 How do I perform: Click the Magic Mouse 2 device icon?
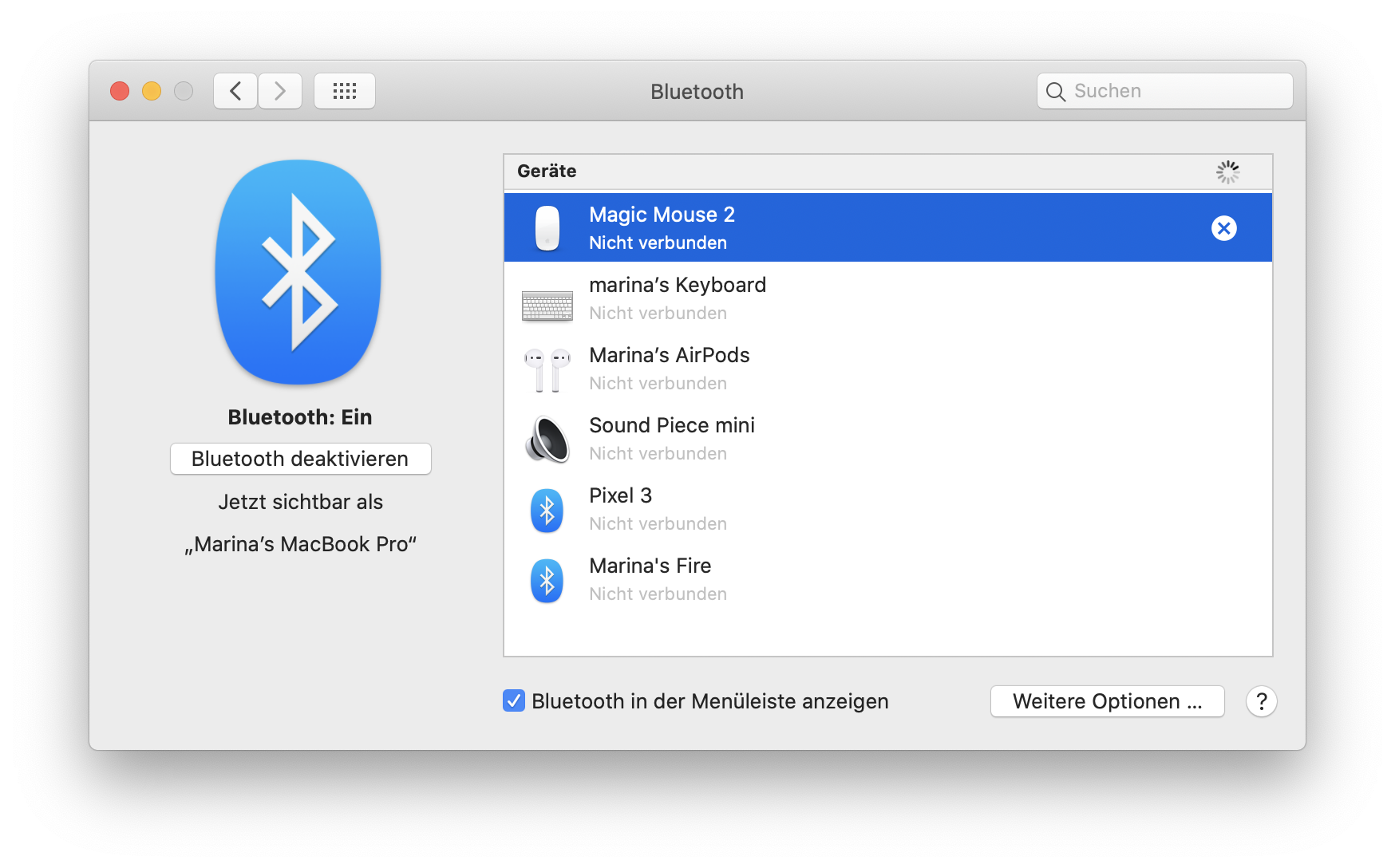coord(547,227)
